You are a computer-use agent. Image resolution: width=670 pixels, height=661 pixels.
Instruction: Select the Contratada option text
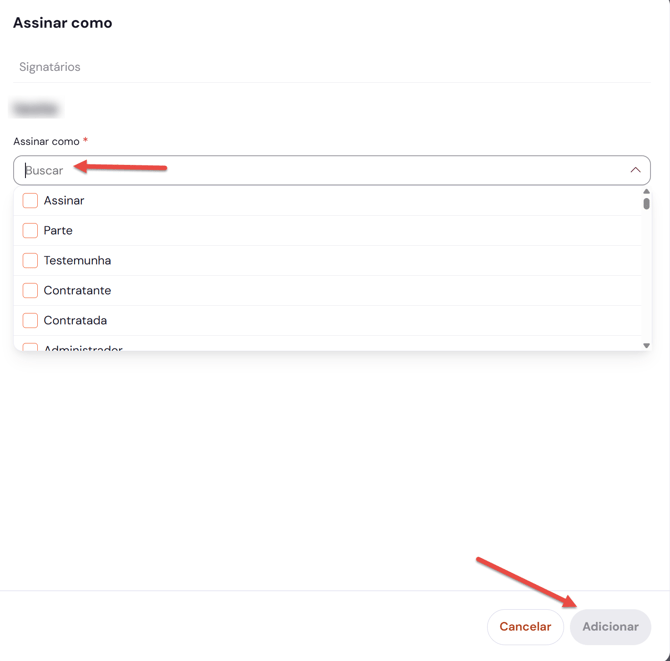pyautogui.click(x=75, y=320)
